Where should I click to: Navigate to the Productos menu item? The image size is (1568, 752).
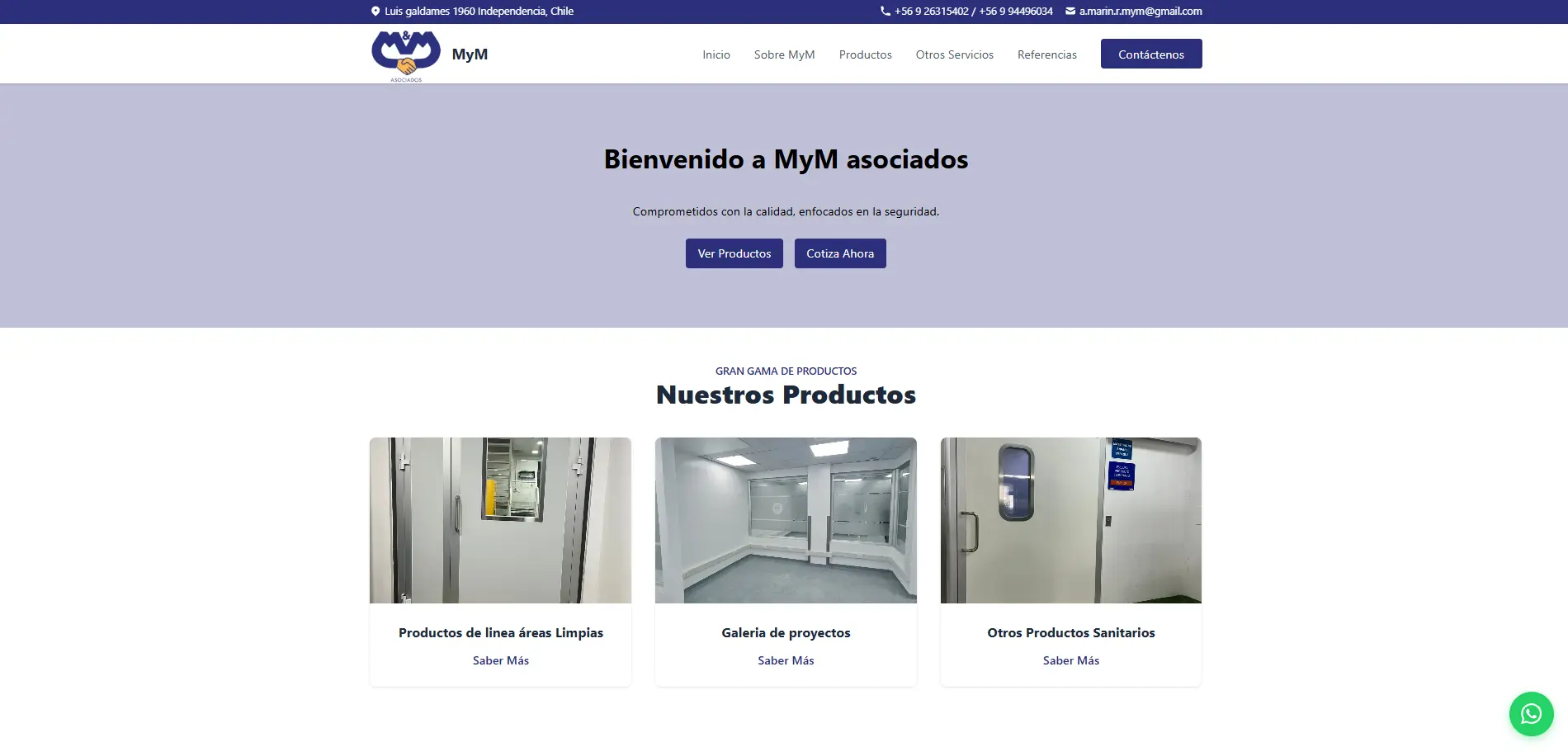click(865, 54)
